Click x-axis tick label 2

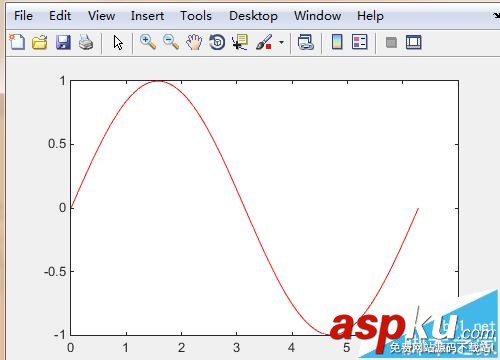click(181, 348)
